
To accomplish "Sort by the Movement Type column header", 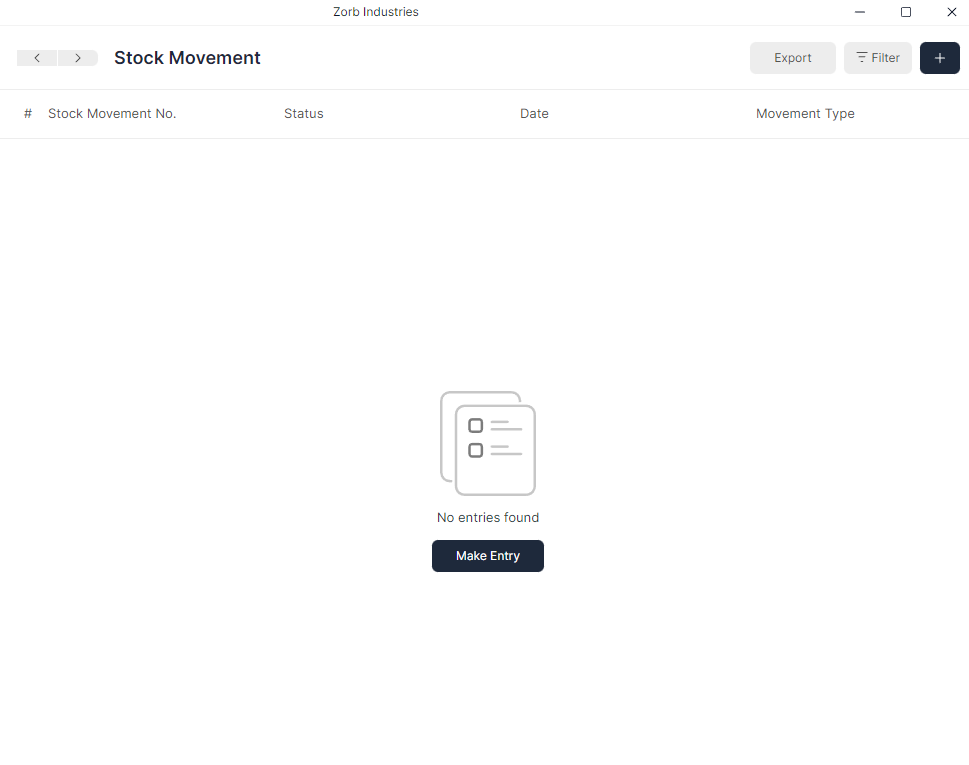I will point(805,113).
